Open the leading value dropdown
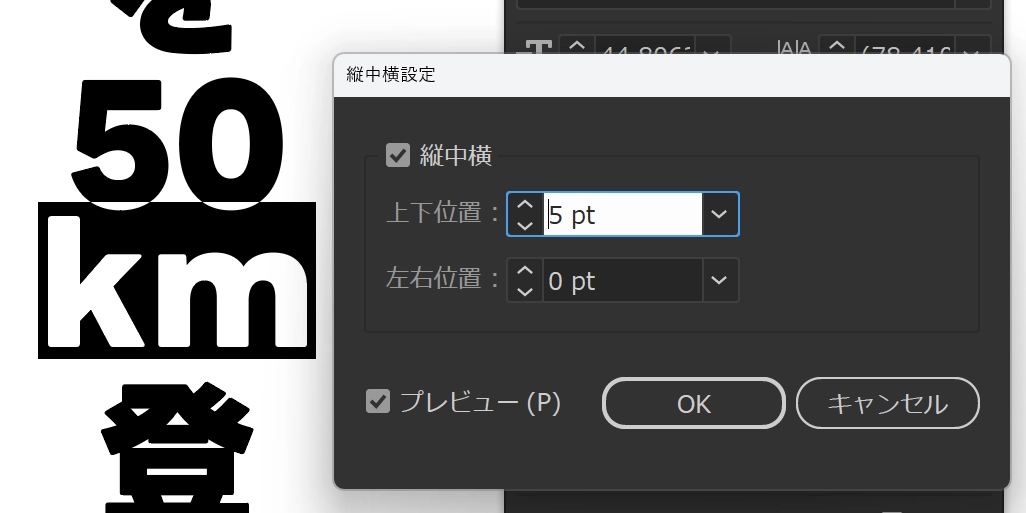 coord(970,51)
